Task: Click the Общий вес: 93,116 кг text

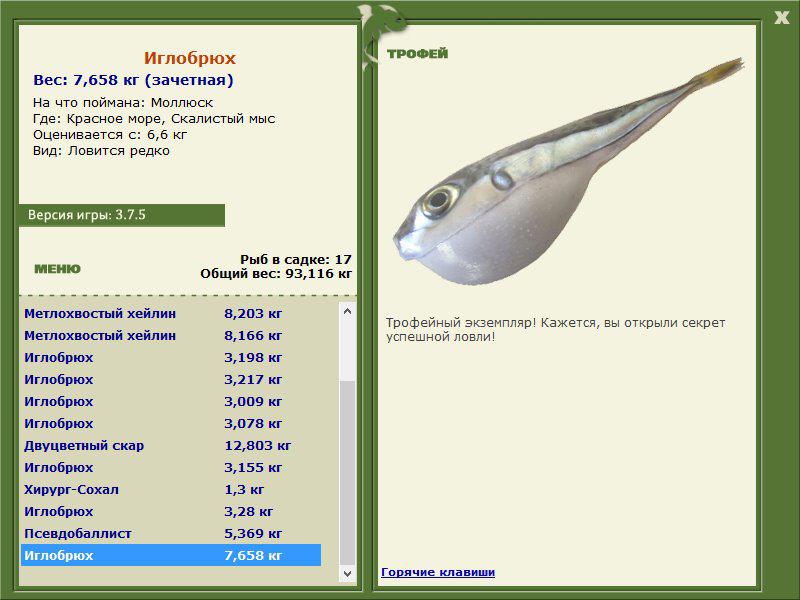Action: coord(276,273)
